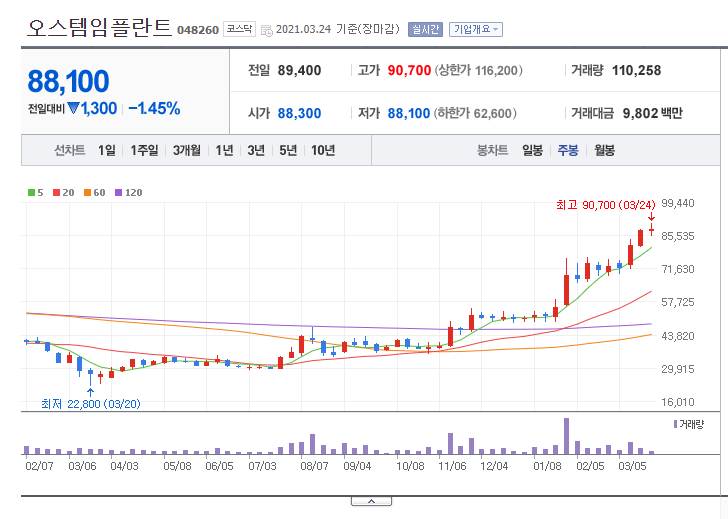The image size is (728, 519).
Task: Switch to 월봉 monthly candle chart
Action: pos(604,150)
